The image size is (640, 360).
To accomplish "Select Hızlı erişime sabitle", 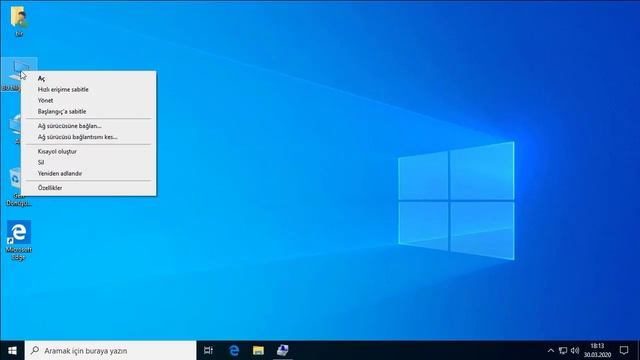I will point(89,89).
